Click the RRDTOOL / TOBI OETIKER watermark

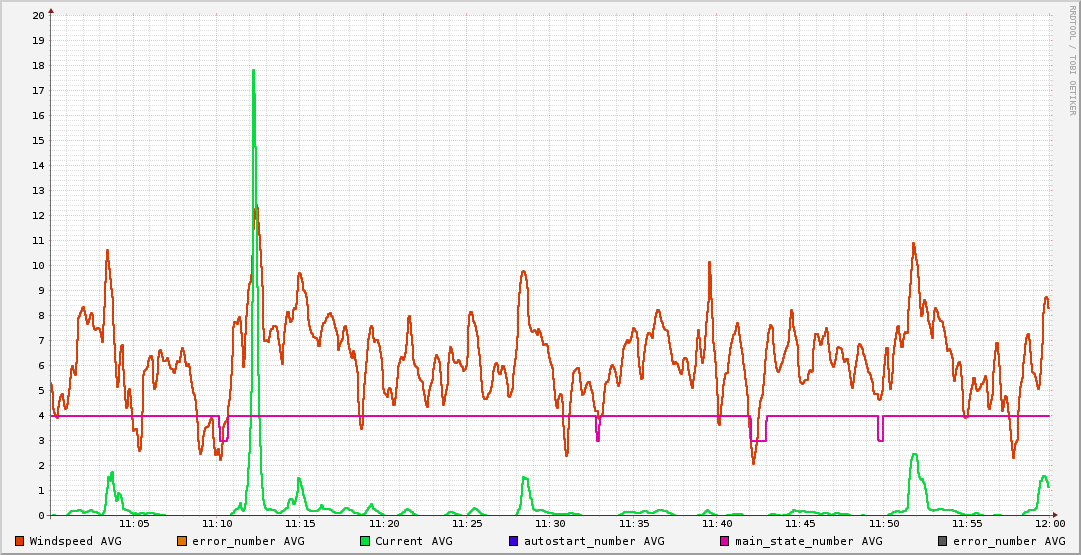tap(1072, 60)
